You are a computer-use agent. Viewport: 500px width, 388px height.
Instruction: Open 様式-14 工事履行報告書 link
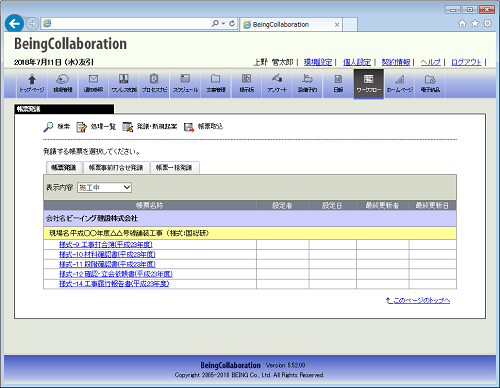tap(114, 284)
